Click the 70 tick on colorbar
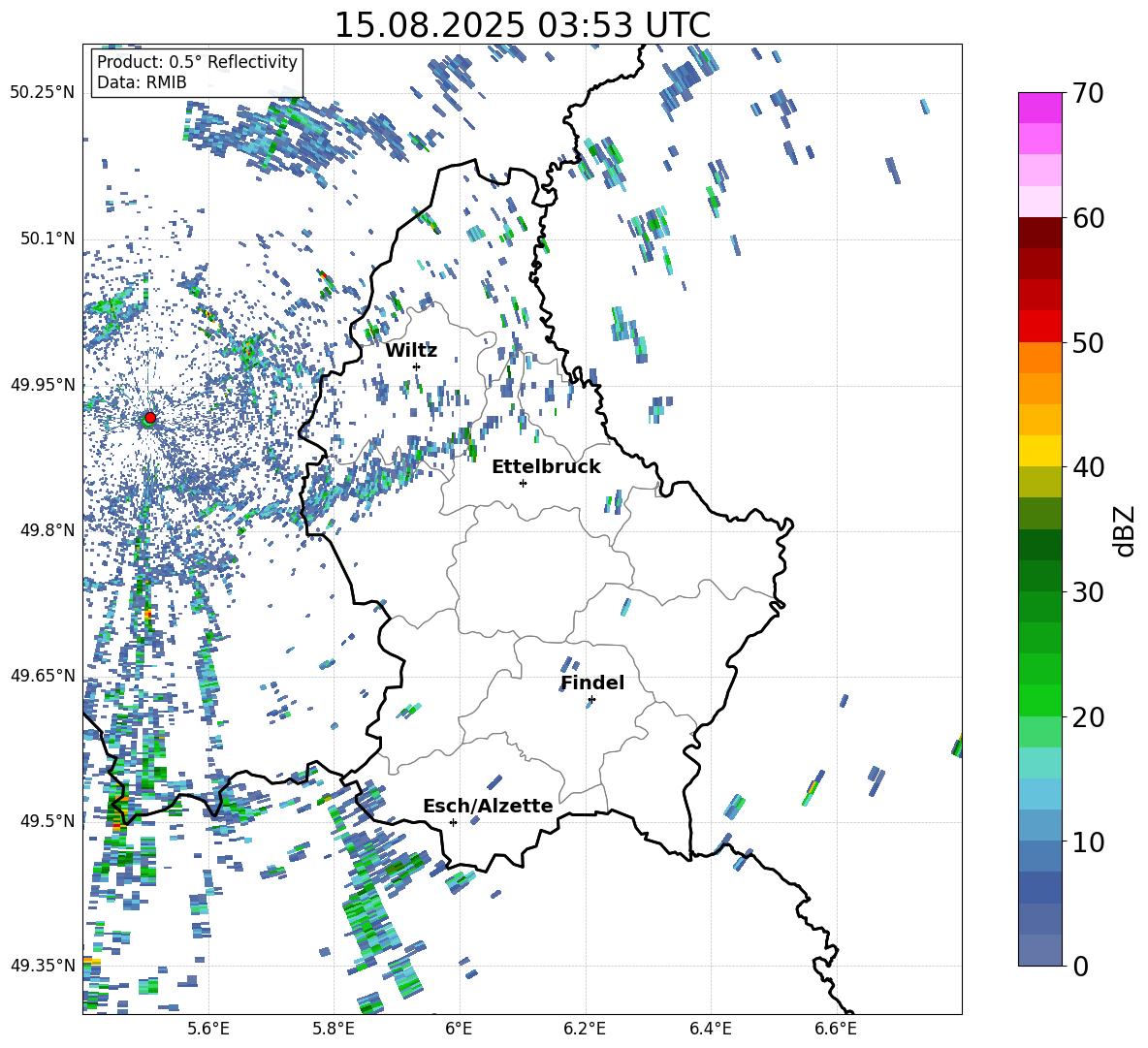1148x1048 pixels. tap(1087, 93)
